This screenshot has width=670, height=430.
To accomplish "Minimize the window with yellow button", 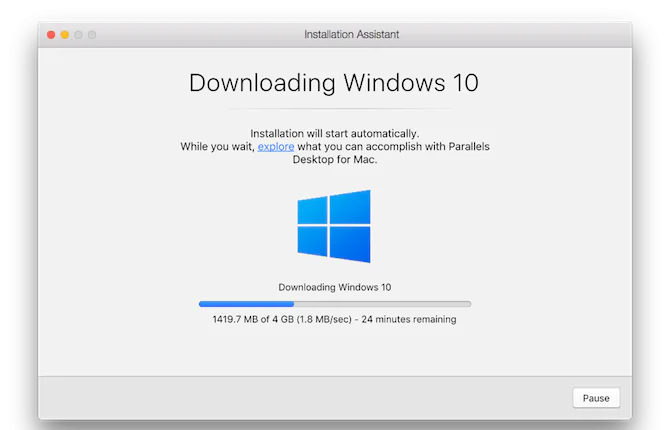I will [65, 35].
